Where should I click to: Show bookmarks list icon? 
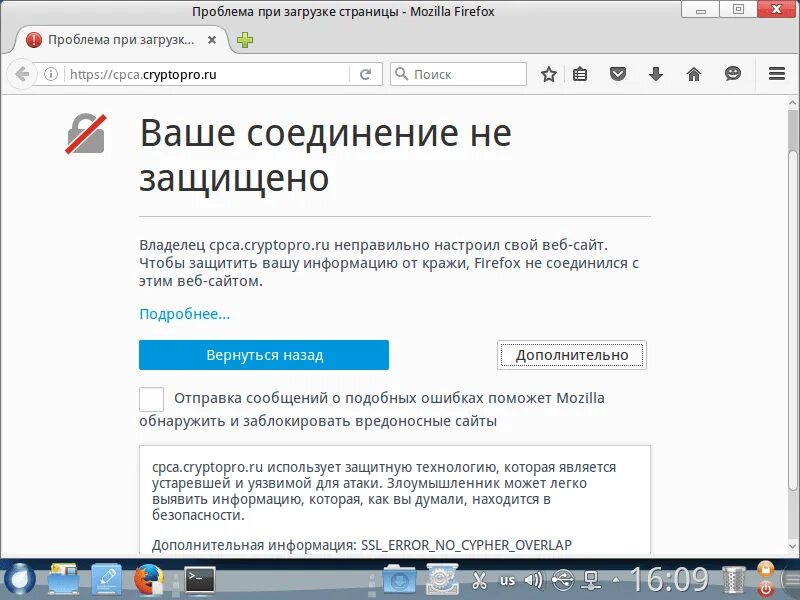(x=580, y=74)
